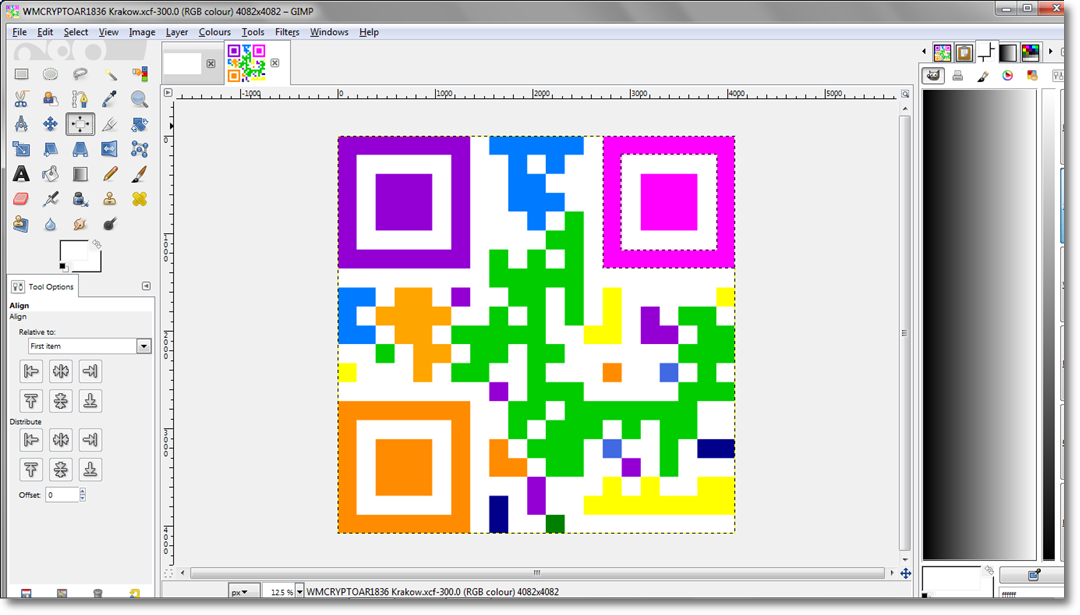The image size is (1080, 615).
Task: Select the Eraser tool
Action: (21, 199)
